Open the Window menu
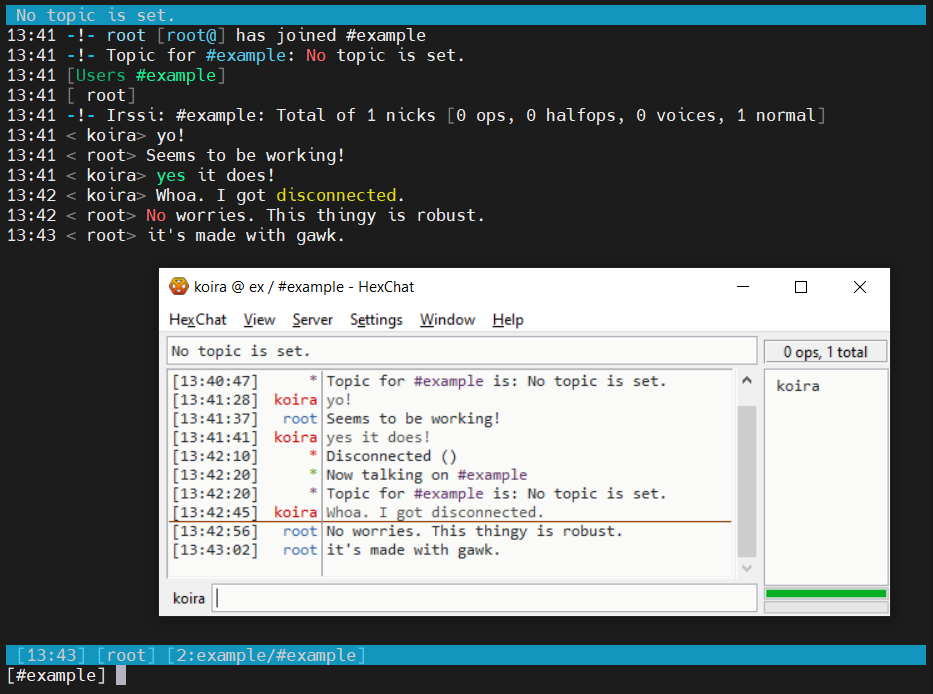 (447, 320)
